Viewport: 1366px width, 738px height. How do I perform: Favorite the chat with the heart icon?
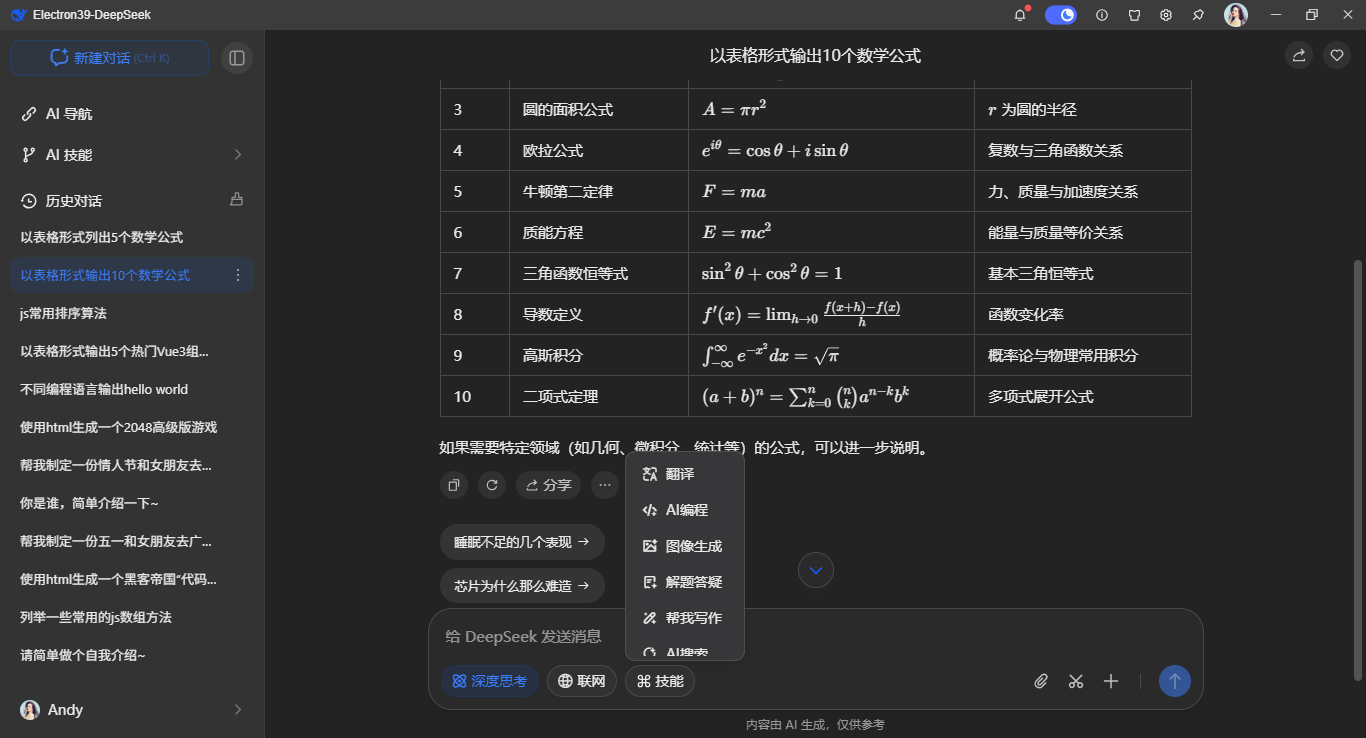(x=1336, y=55)
